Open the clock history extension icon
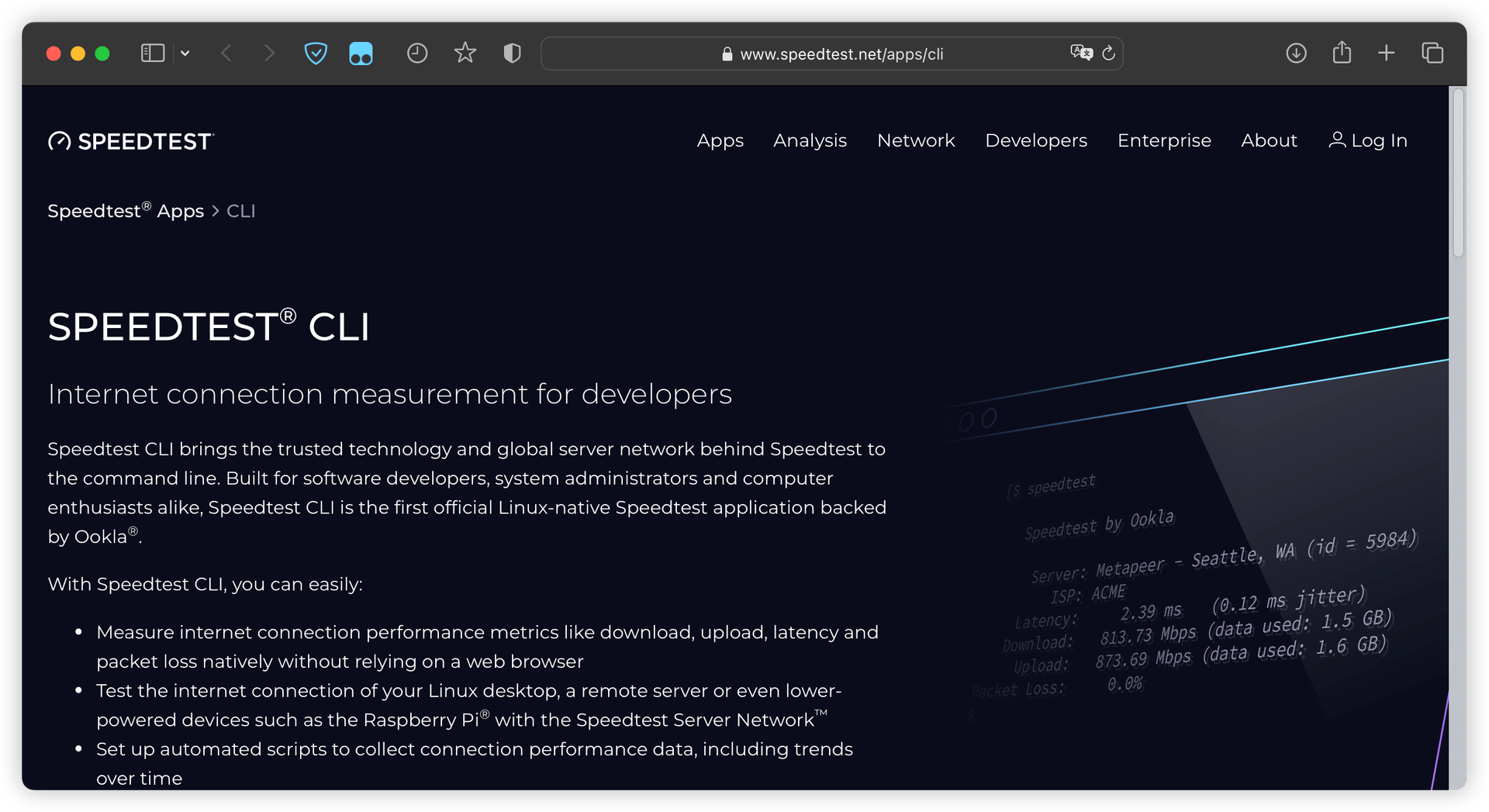 [417, 54]
